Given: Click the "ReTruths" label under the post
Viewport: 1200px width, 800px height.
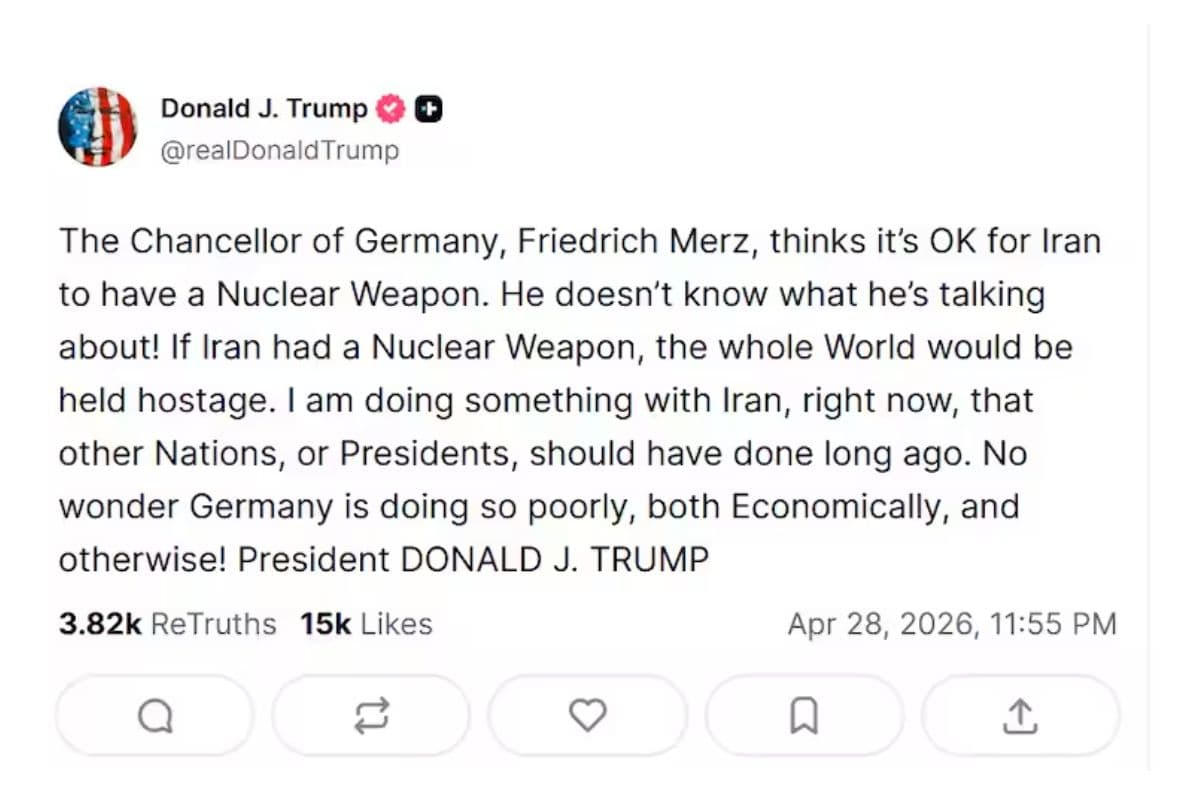Looking at the screenshot, I should point(213,624).
